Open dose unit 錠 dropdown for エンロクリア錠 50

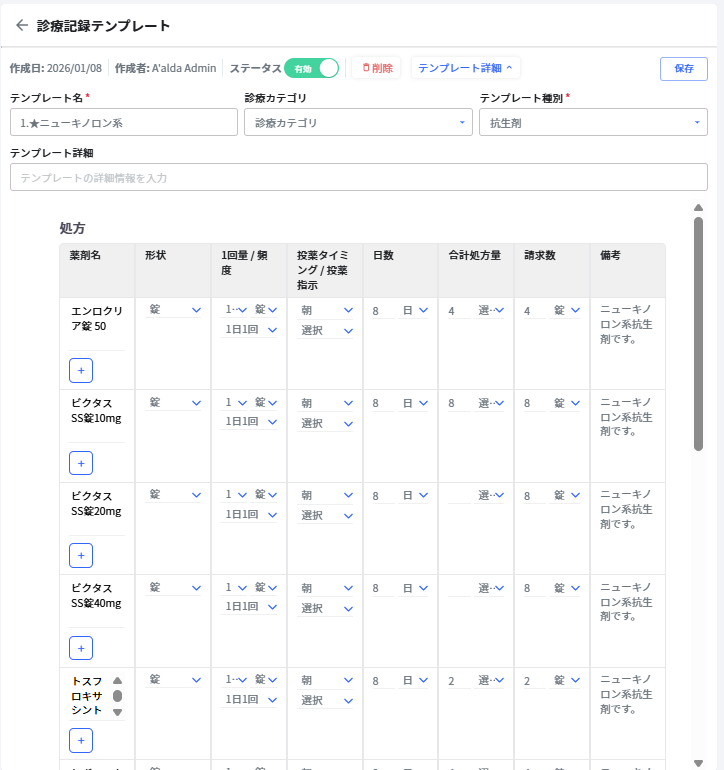point(265,309)
